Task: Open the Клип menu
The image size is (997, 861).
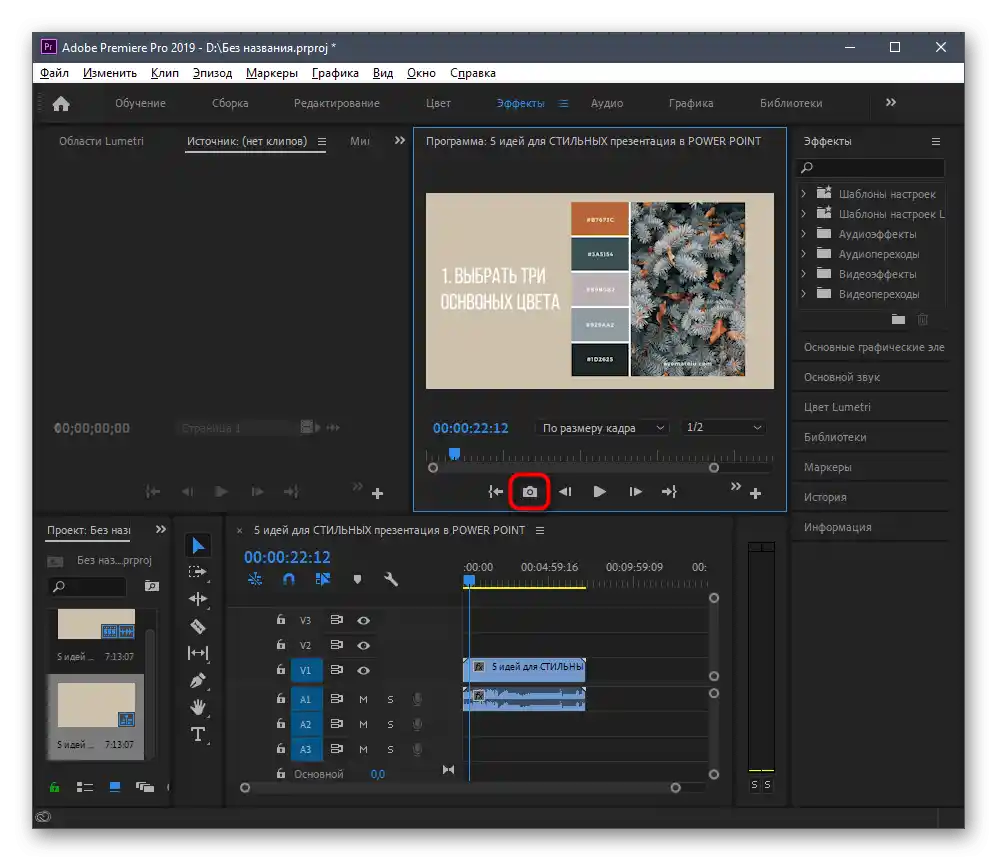Action: (x=164, y=73)
